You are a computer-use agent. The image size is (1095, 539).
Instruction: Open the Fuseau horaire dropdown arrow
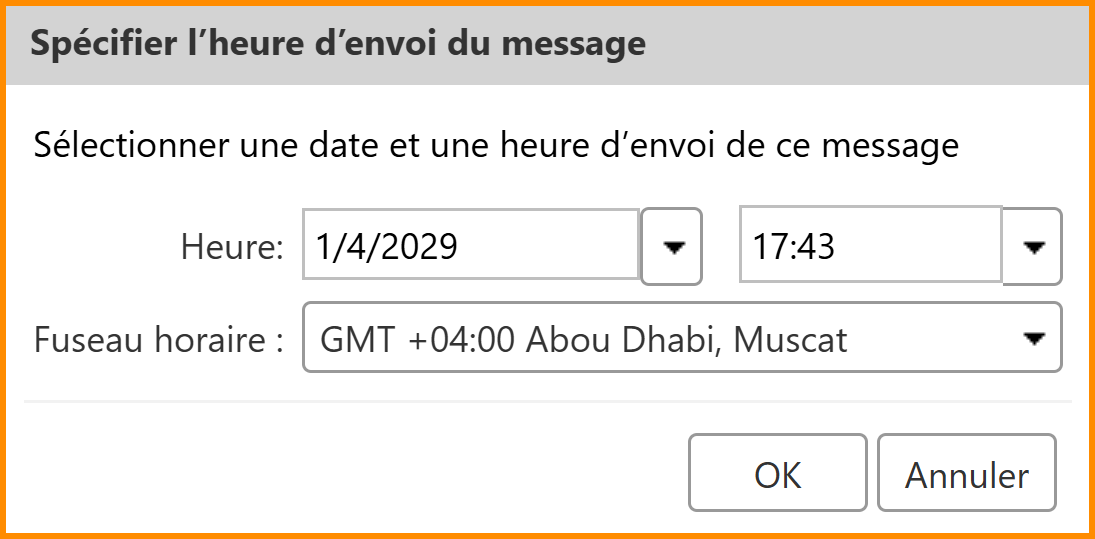click(x=1034, y=340)
